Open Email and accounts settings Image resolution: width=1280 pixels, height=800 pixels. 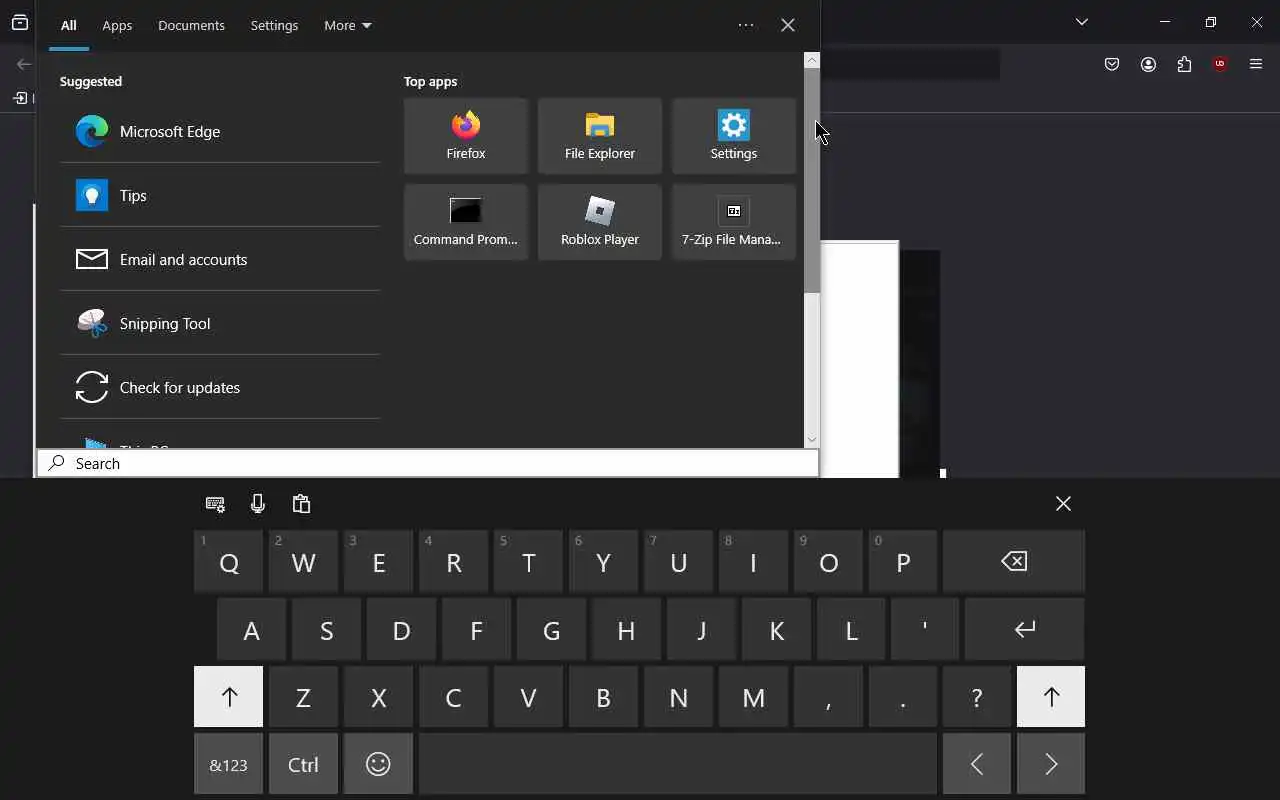click(220, 259)
